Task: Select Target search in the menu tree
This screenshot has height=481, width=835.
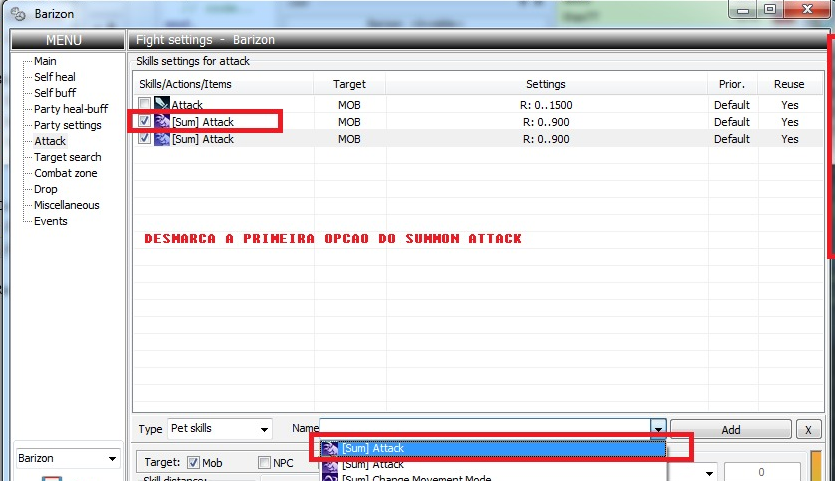Action: pyautogui.click(x=67, y=157)
